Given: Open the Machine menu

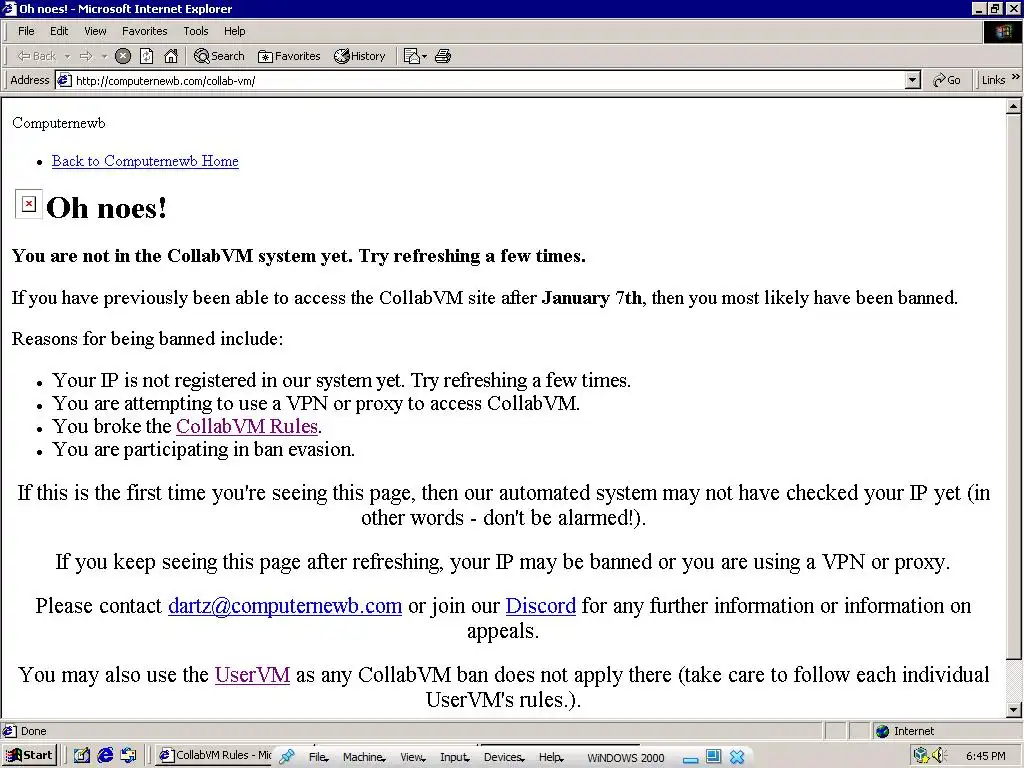Looking at the screenshot, I should coord(364,757).
